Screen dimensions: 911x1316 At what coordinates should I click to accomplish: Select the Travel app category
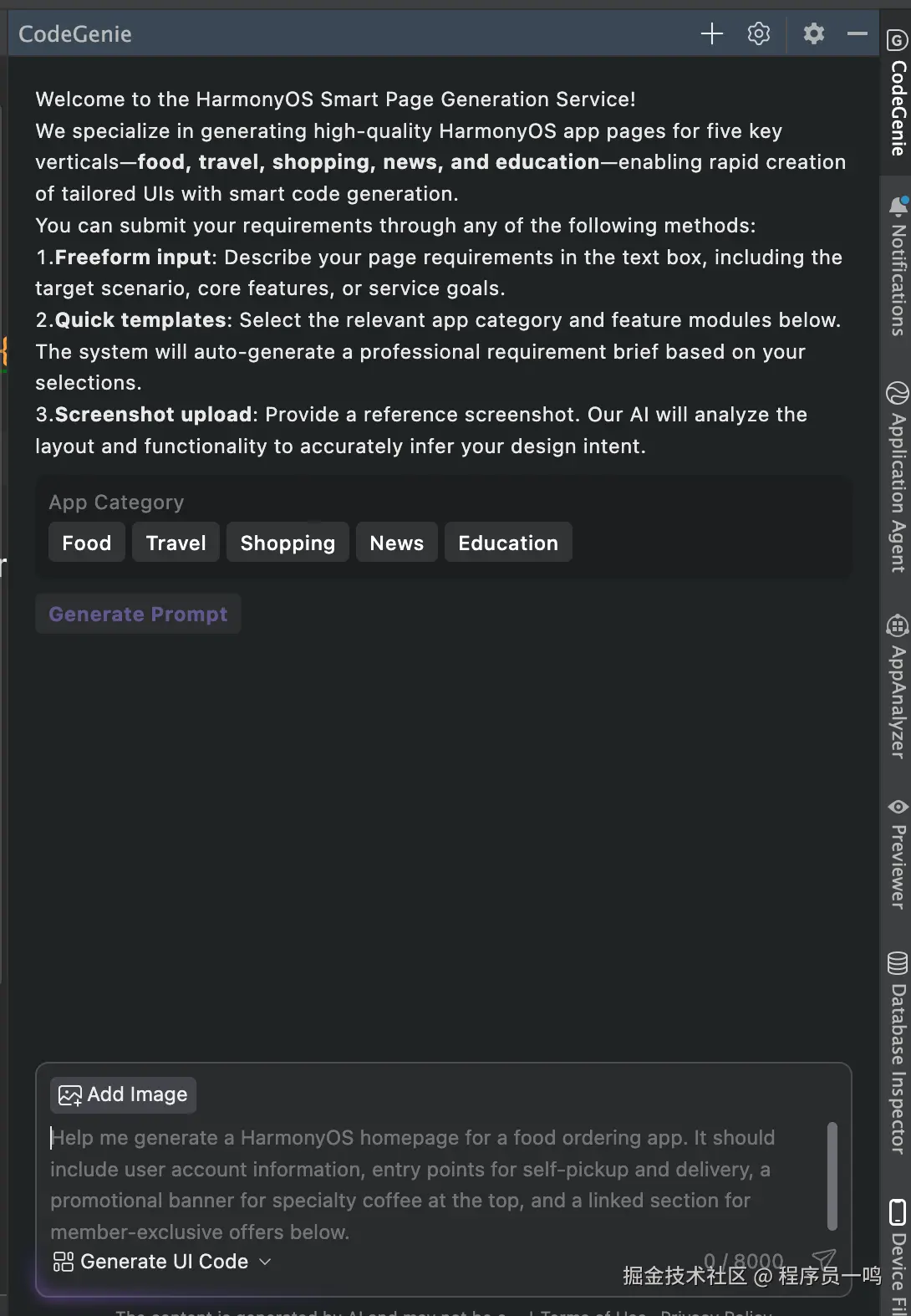pos(176,543)
